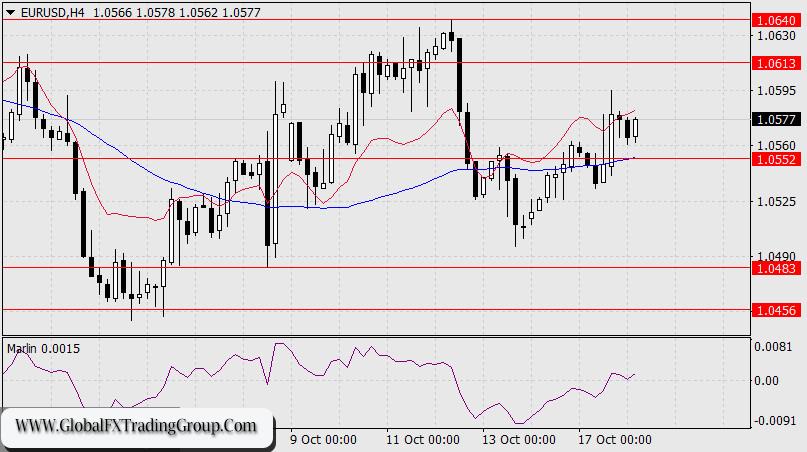This screenshot has height=452, width=807.
Task: Click the 1.0630 price scale value
Action: point(776,36)
